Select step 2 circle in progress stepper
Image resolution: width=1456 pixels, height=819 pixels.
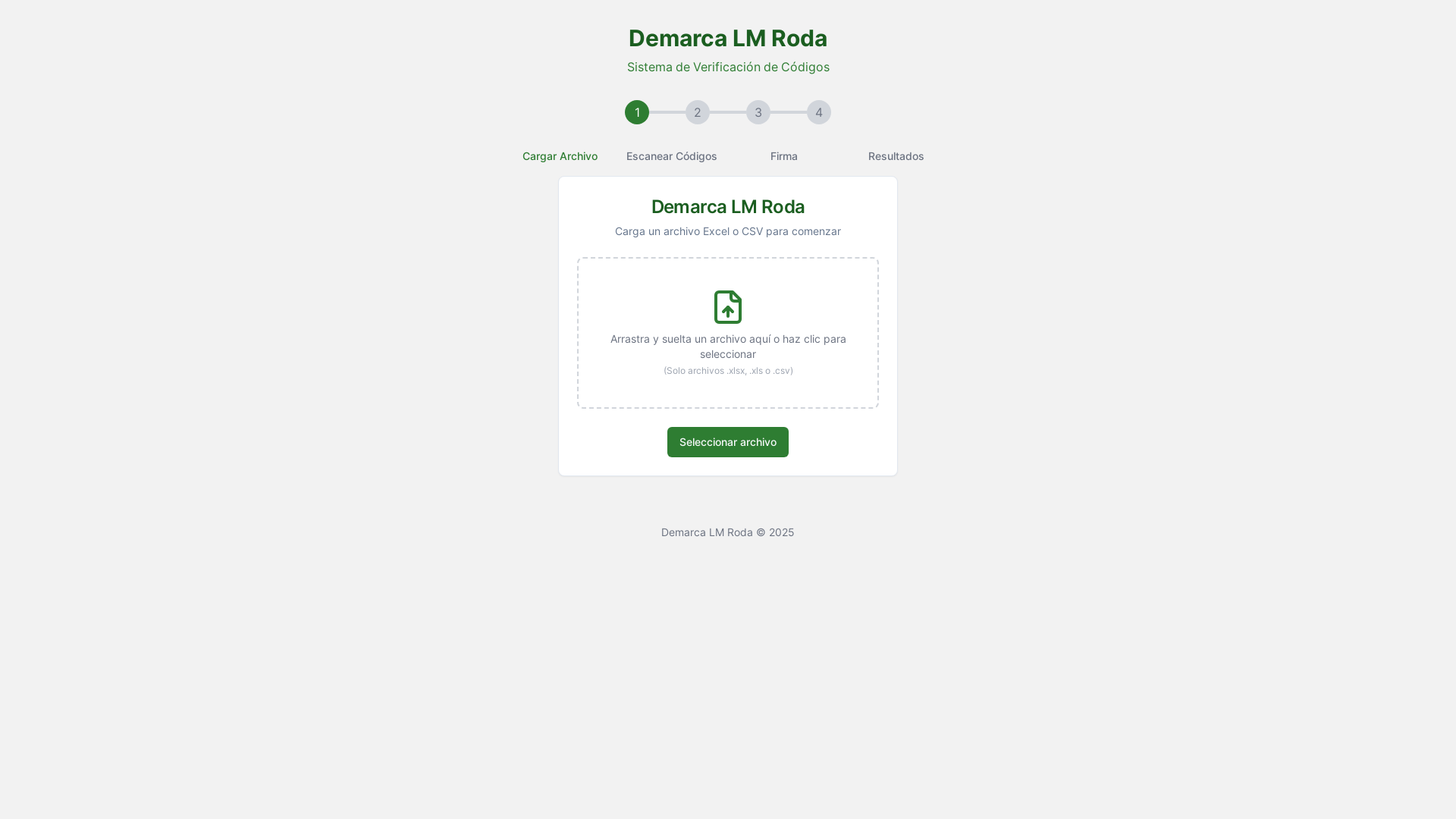point(698,112)
